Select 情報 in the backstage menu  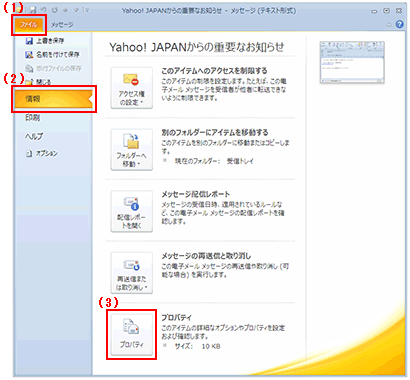(53, 99)
